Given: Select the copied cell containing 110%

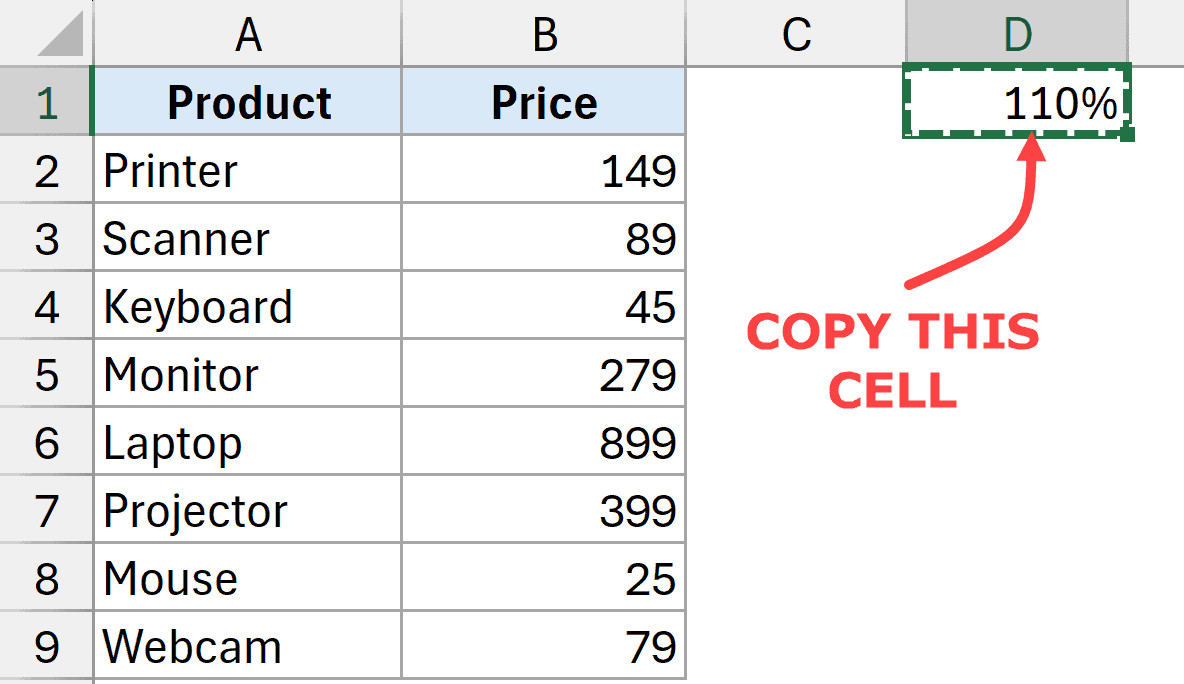Looking at the screenshot, I should point(1017,103).
